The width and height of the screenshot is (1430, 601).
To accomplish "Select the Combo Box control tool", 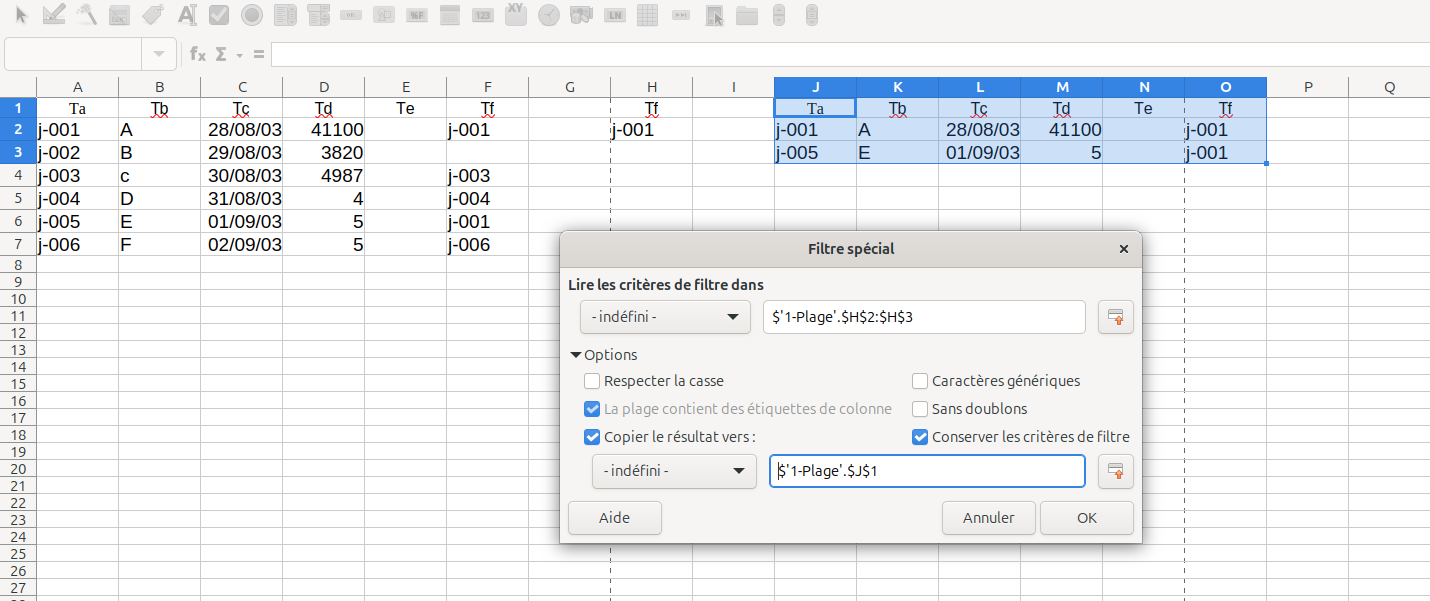I will [318, 15].
